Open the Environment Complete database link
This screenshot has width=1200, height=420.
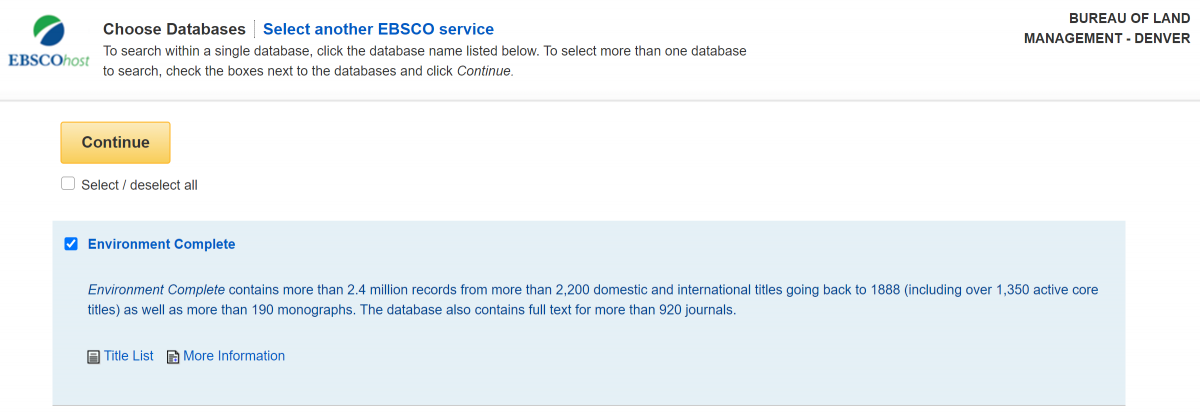pyautogui.click(x=162, y=244)
